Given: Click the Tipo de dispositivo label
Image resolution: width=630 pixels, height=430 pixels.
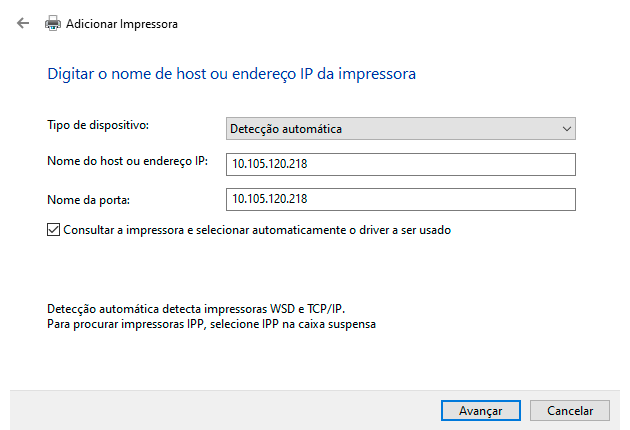Looking at the screenshot, I should [97, 125].
